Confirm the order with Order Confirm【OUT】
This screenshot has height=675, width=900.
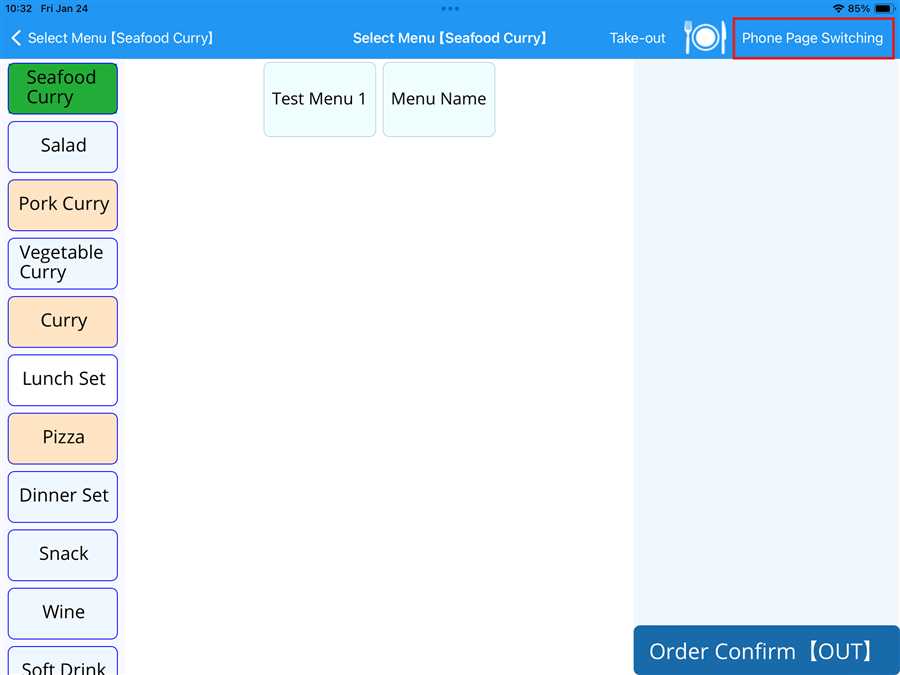766,651
